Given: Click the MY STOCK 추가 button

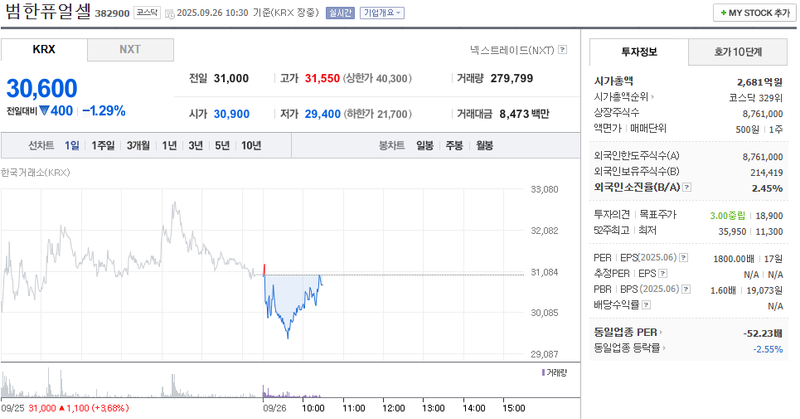Looking at the screenshot, I should [755, 13].
